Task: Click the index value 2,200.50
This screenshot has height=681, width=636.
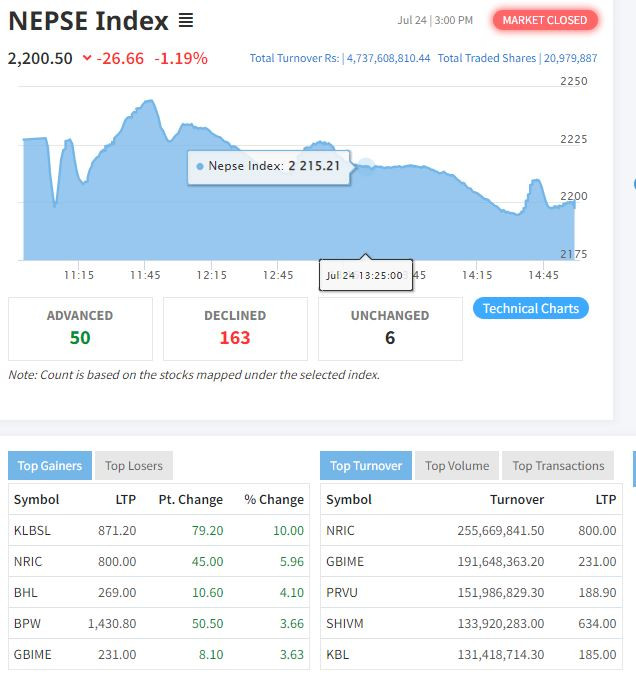Action: [40, 58]
